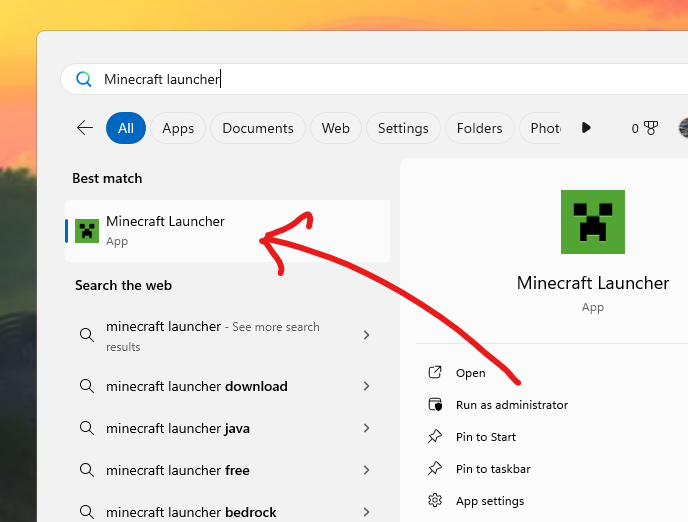
Task: Click the small Minecraft creeper icon
Action: (87, 231)
